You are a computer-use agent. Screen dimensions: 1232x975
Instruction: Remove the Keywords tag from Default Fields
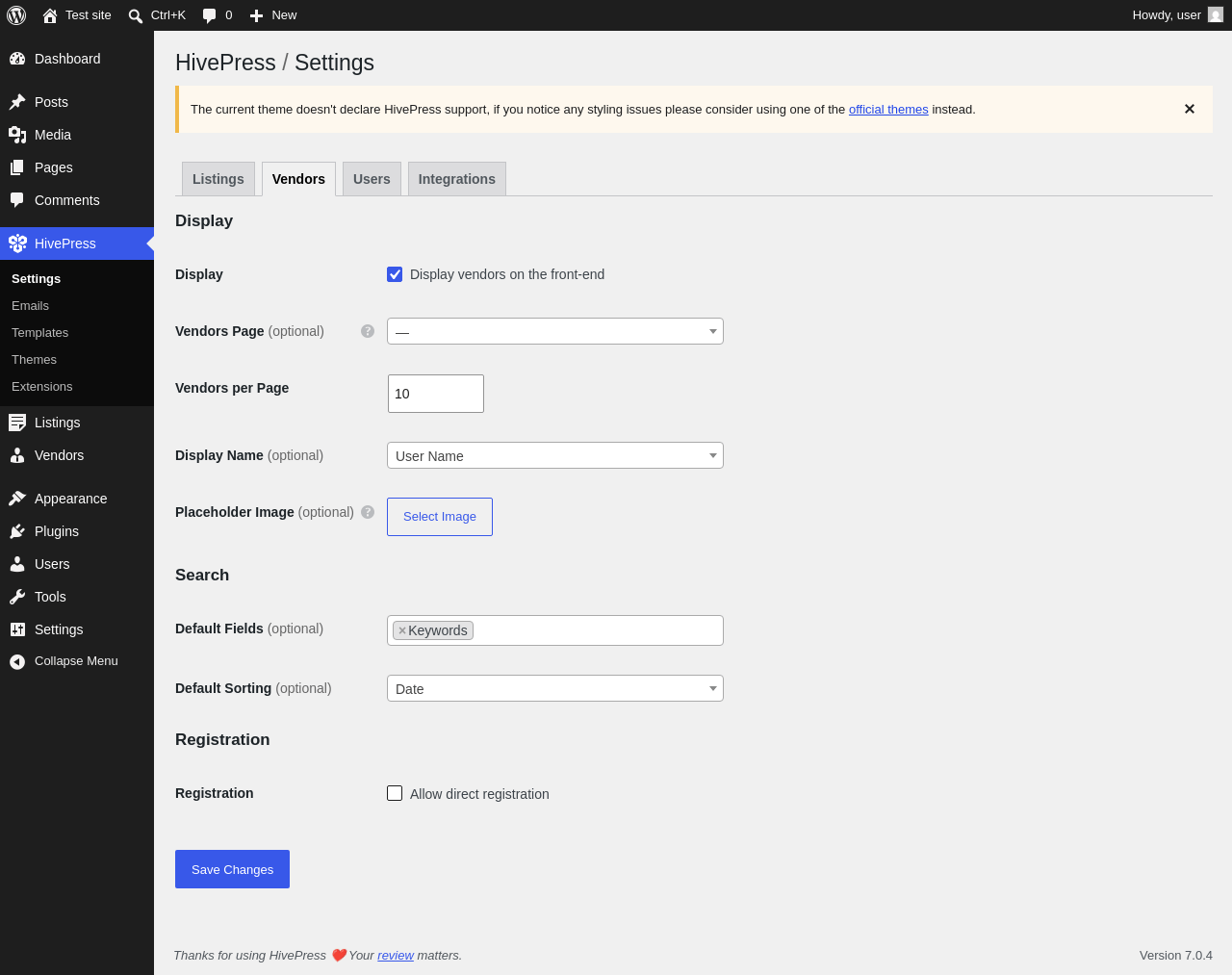coord(402,630)
